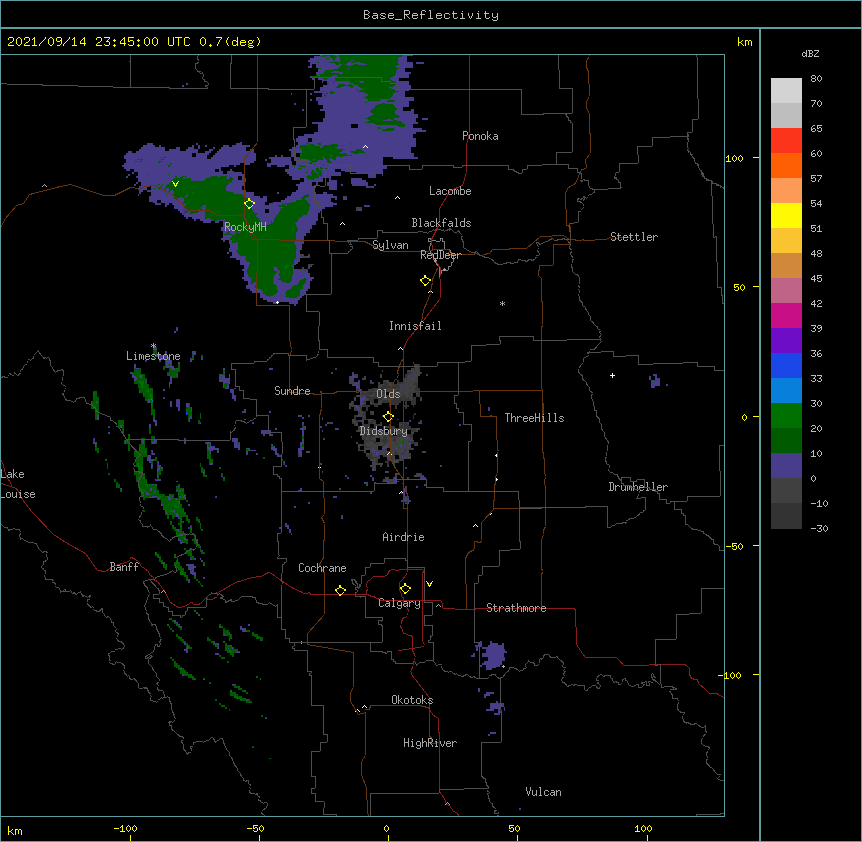This screenshot has width=862, height=842.
Task: Click the dBZ legend heading
Action: [x=810, y=53]
